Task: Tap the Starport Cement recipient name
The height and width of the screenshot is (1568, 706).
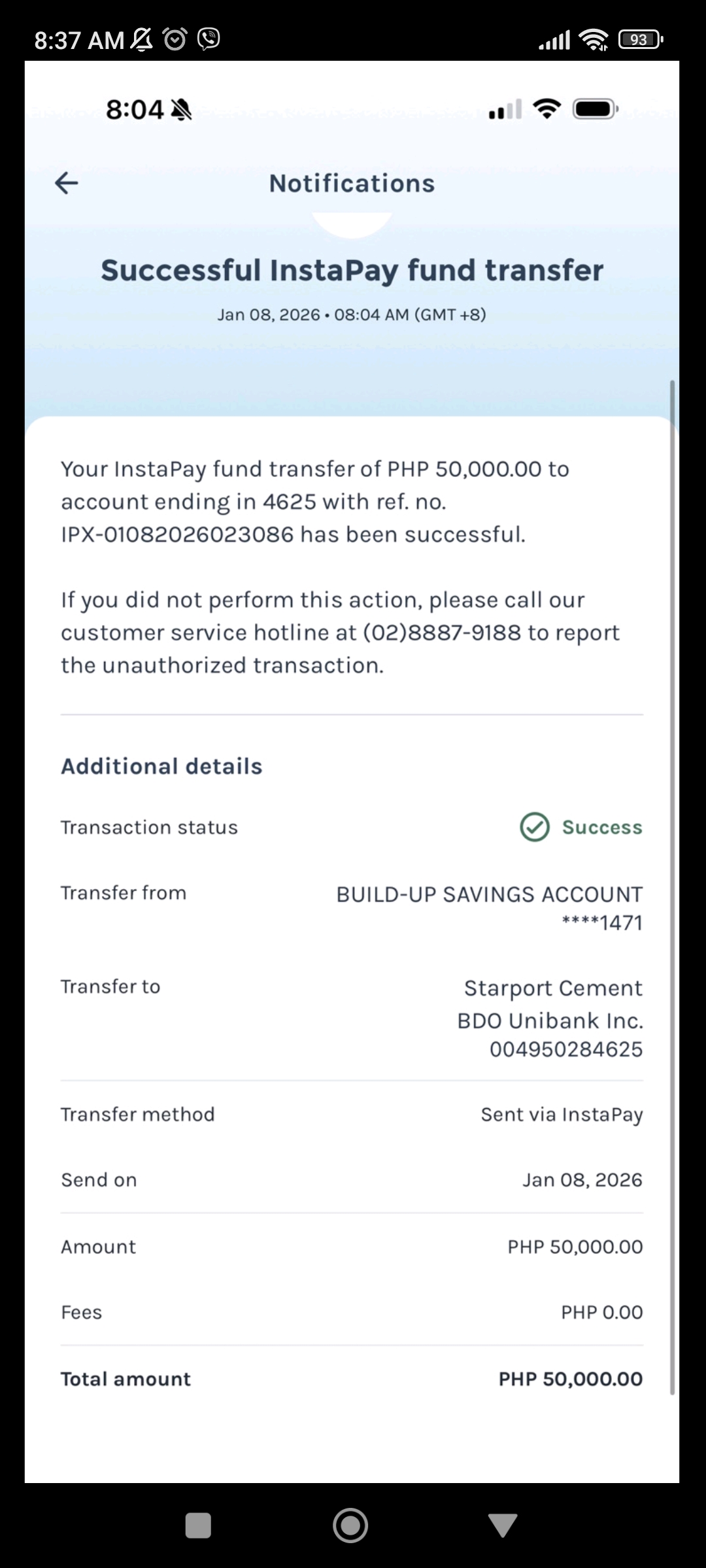Action: pyautogui.click(x=553, y=988)
